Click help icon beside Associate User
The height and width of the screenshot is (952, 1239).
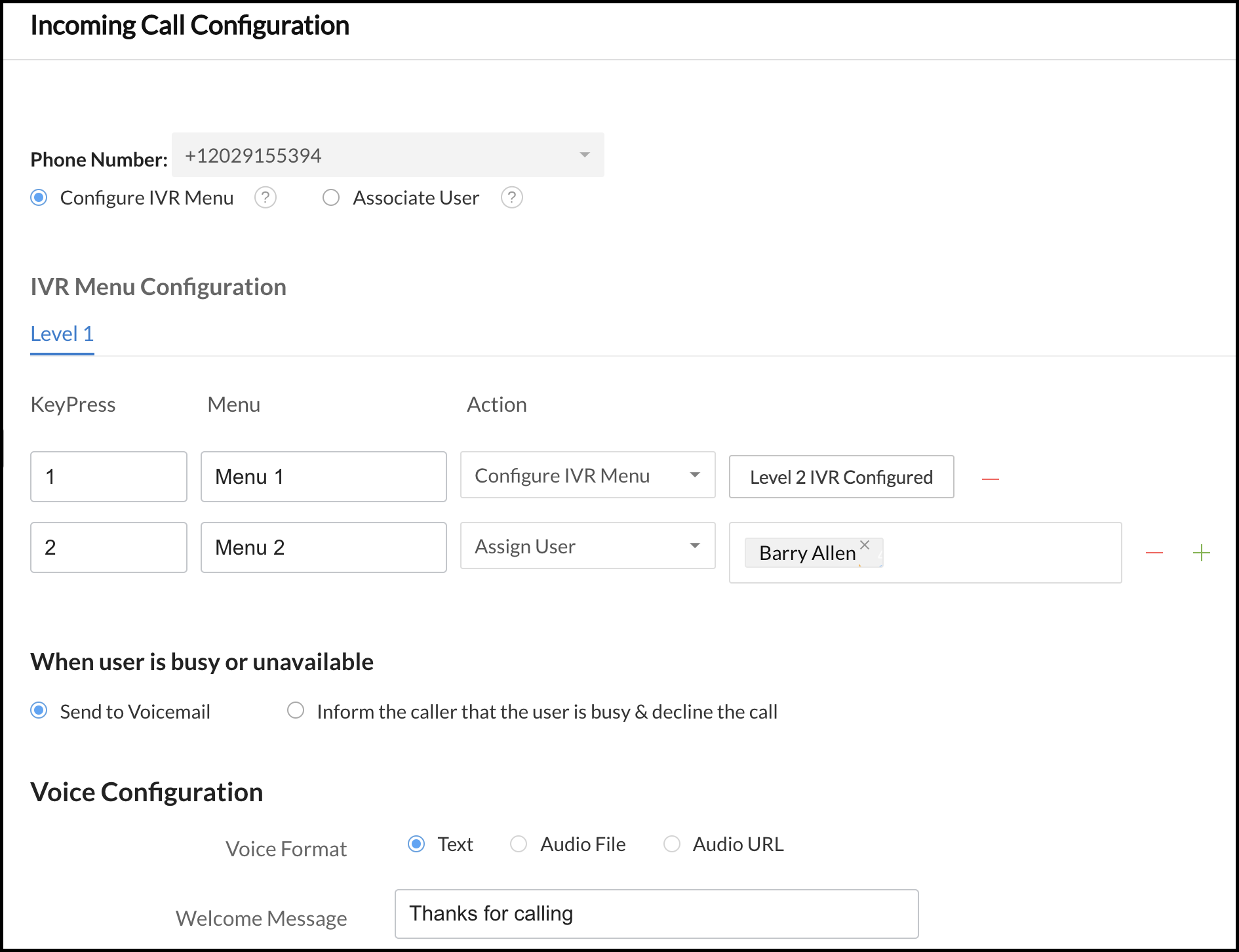point(511,197)
